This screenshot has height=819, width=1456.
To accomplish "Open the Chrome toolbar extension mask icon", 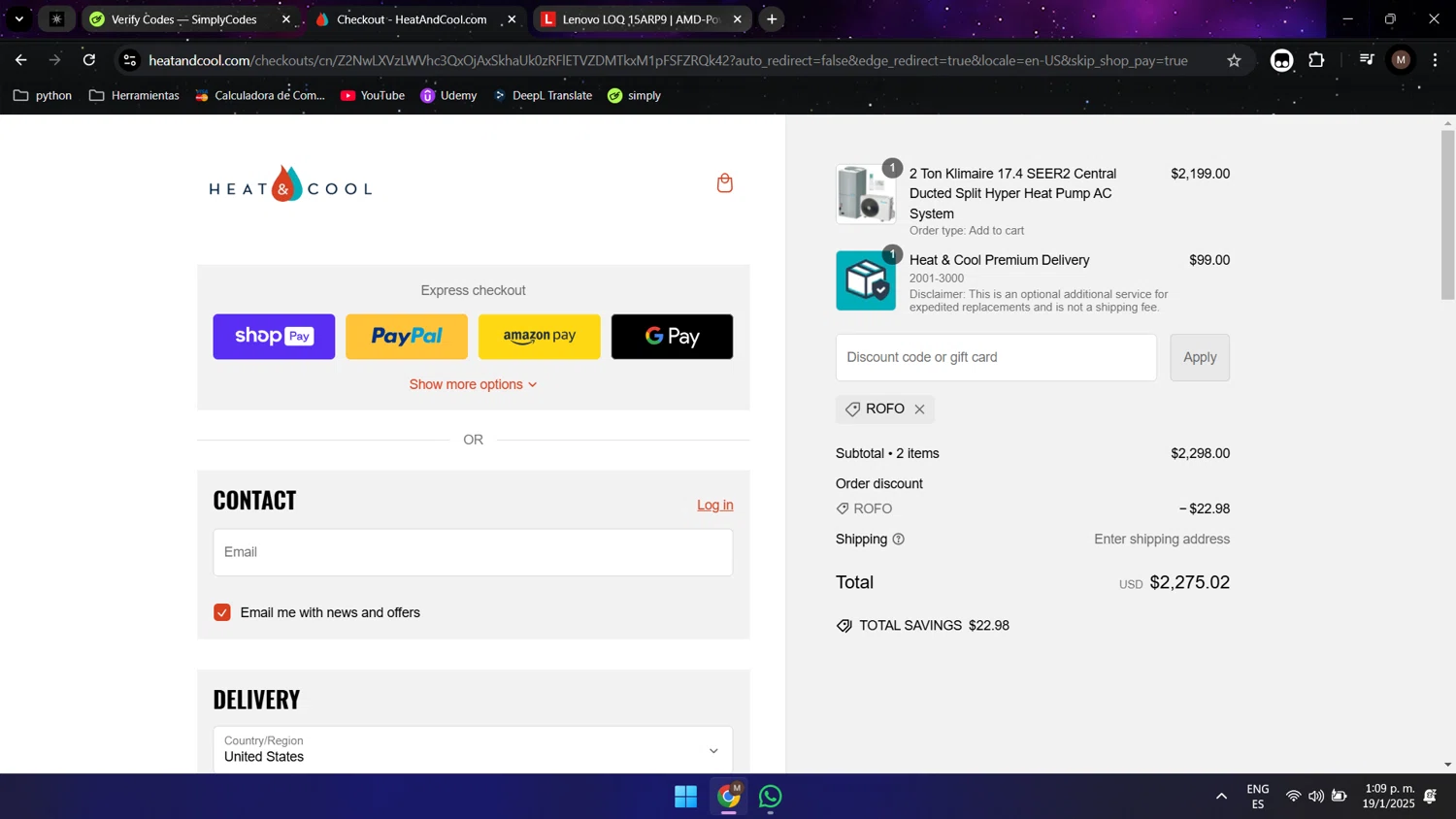I will pos(1281,60).
